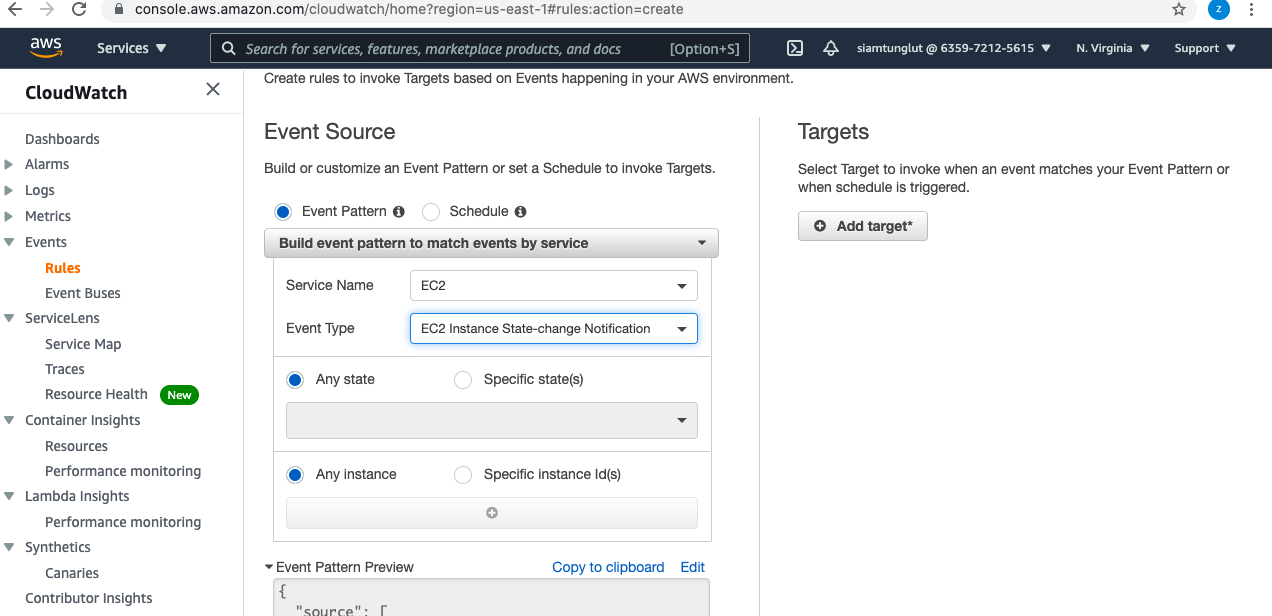1272x616 pixels.
Task: Click the Copy to clipboard link
Action: tap(608, 567)
